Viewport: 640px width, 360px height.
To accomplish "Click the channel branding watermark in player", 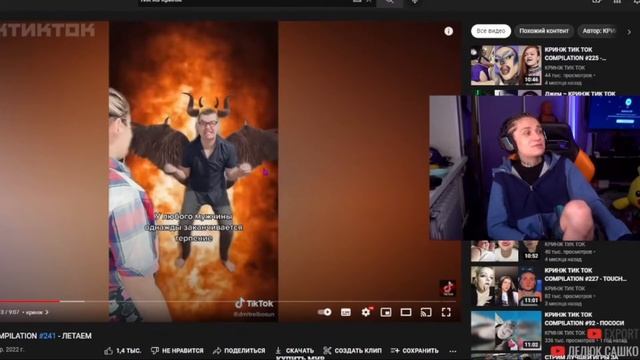I will tap(448, 288).
